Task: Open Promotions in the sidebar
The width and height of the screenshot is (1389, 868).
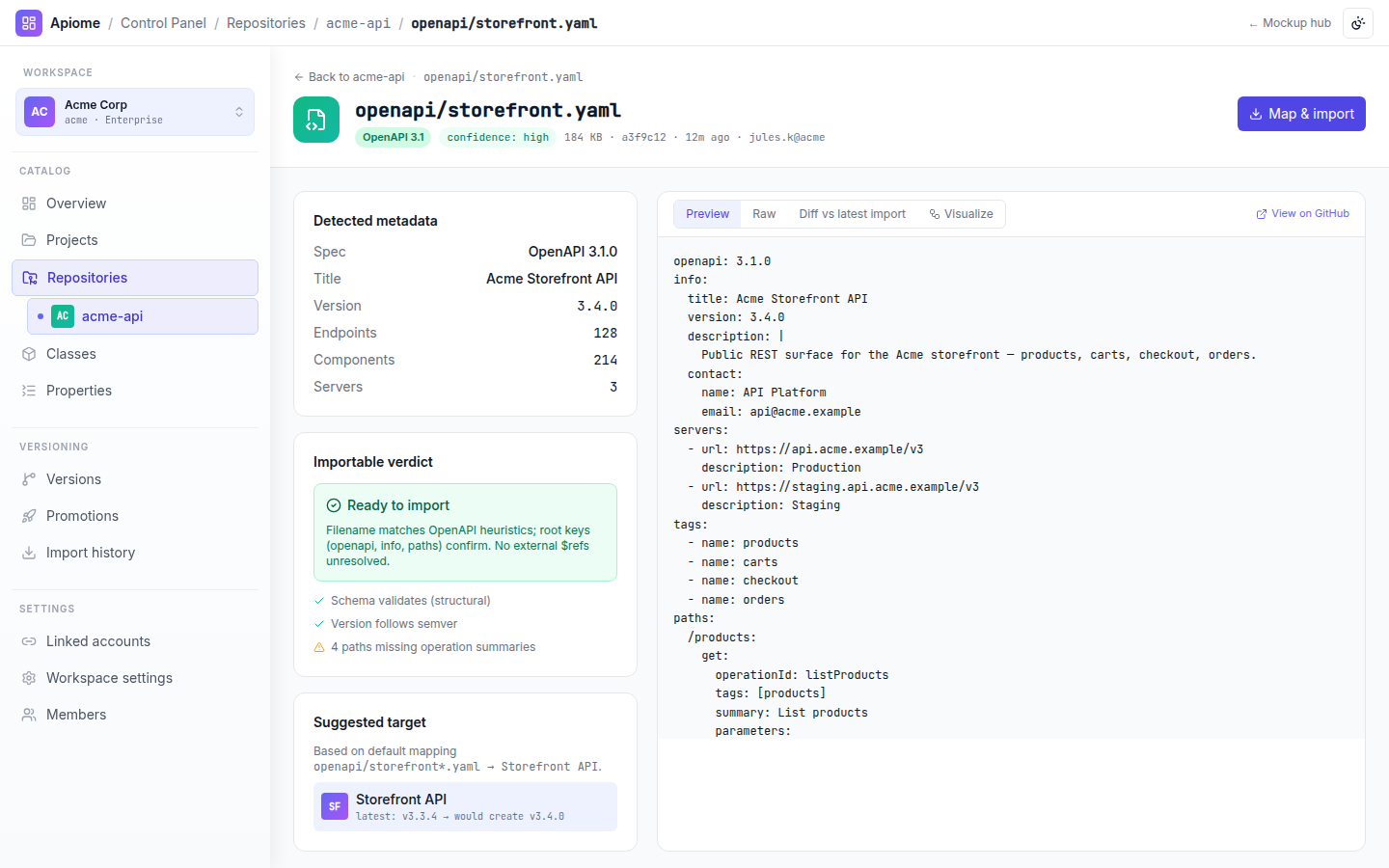Action: click(x=135, y=516)
